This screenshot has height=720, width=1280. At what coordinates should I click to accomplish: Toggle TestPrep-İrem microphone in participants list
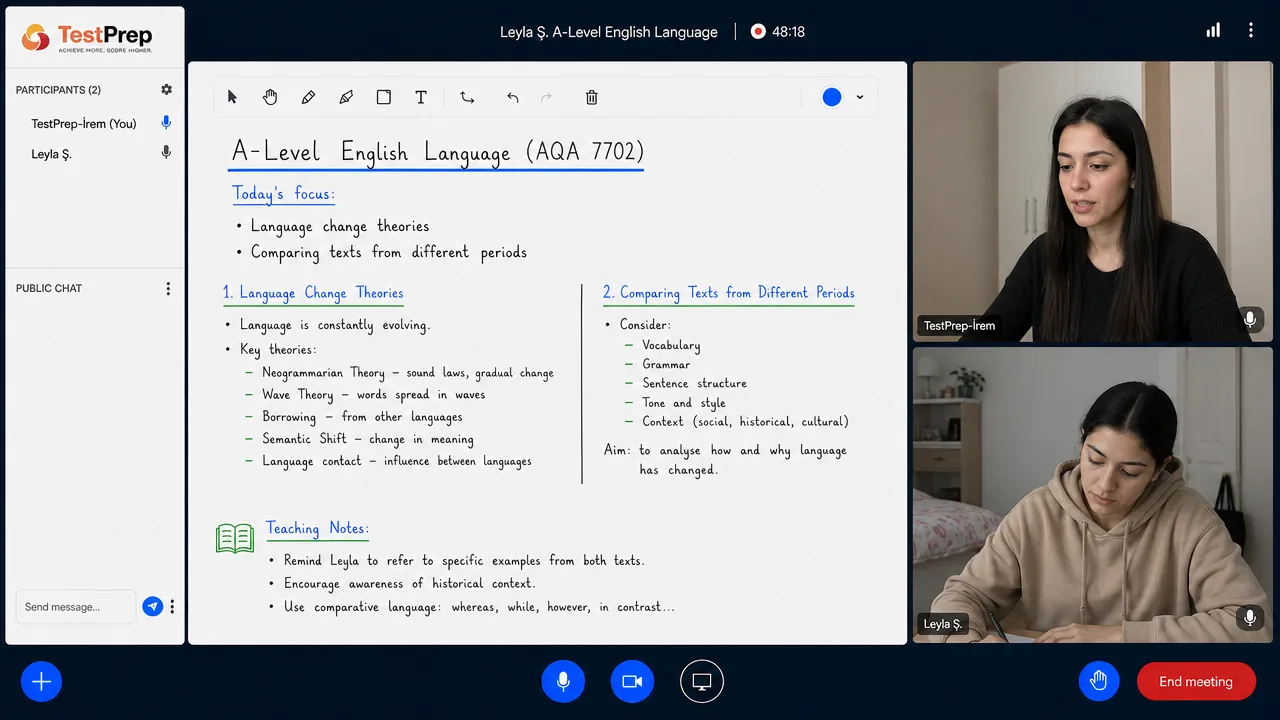166,123
